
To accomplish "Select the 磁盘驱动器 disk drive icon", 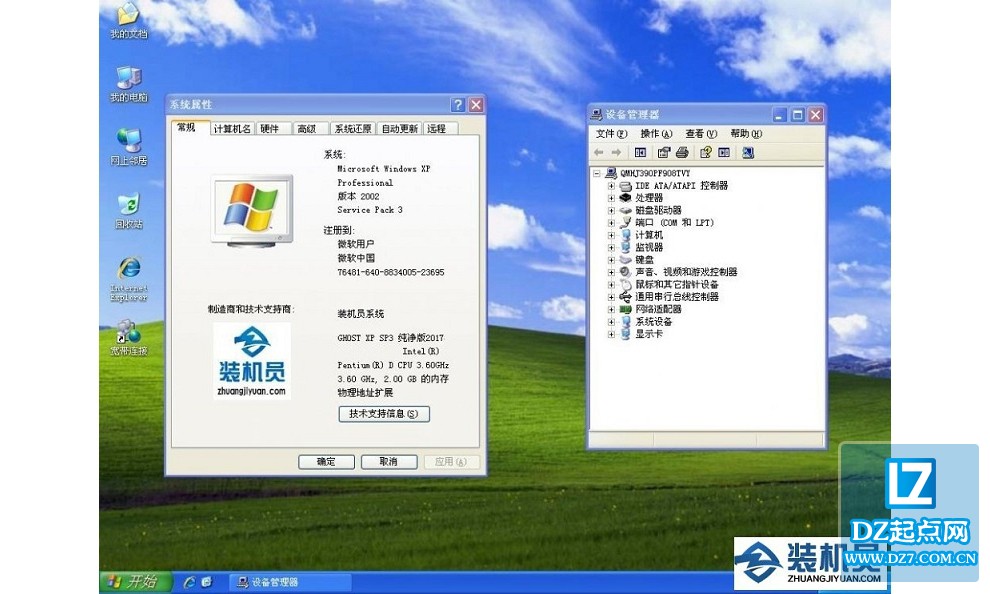I will [x=626, y=210].
